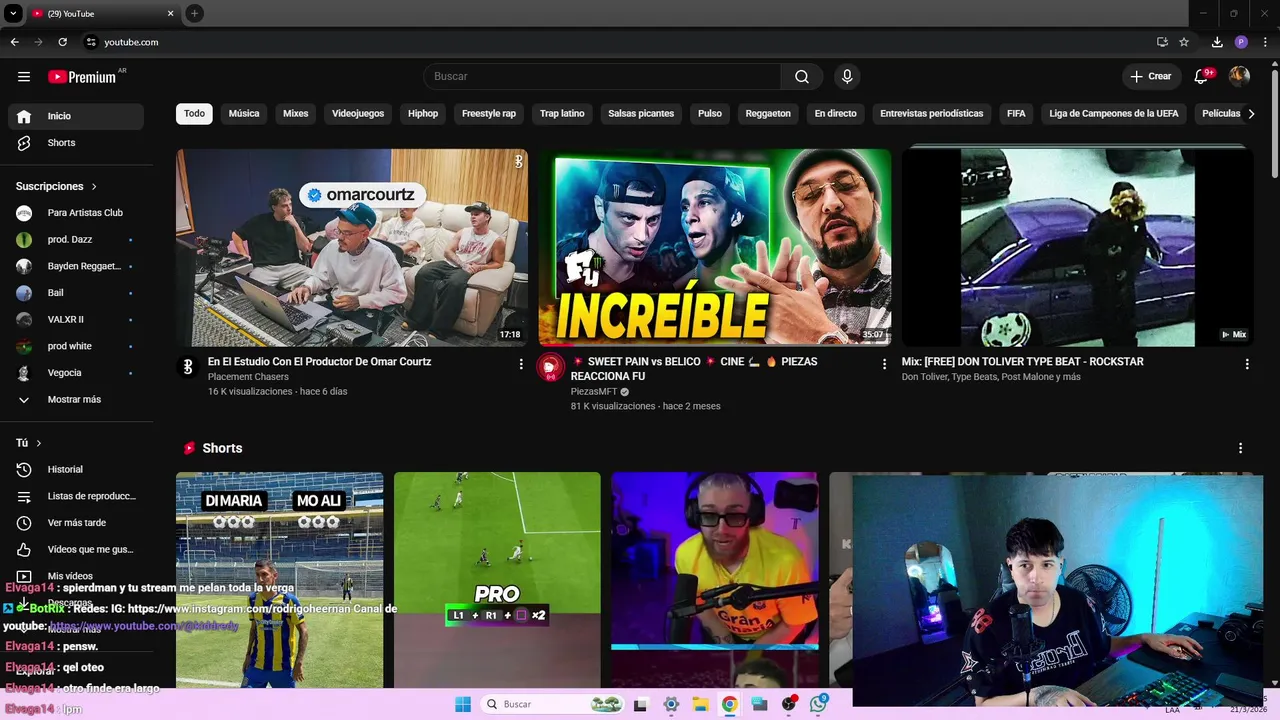Open options for Omar Courtz video
The width and height of the screenshot is (1280, 720).
coord(520,364)
